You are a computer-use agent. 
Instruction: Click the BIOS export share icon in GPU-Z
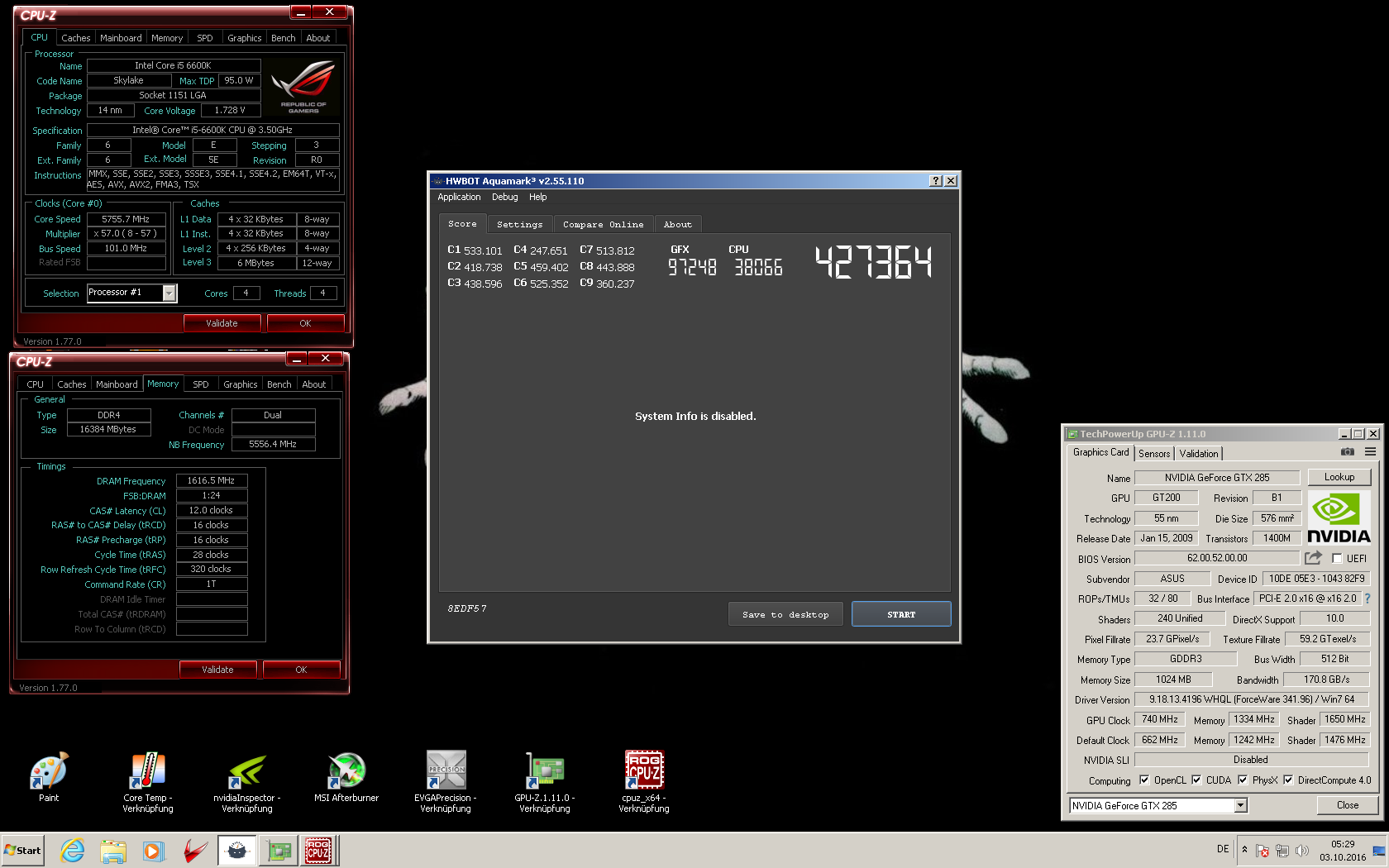click(x=1313, y=558)
